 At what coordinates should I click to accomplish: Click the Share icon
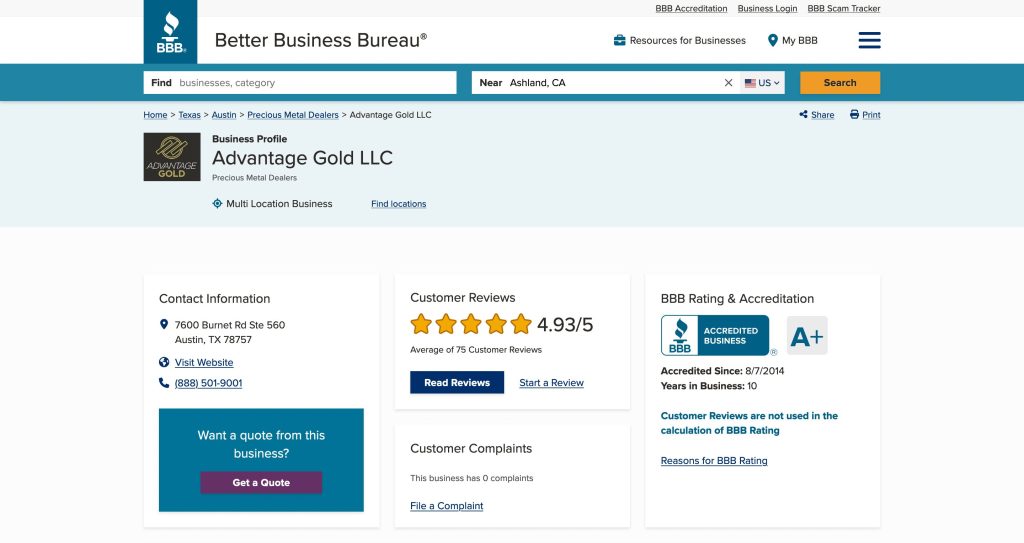coord(804,115)
